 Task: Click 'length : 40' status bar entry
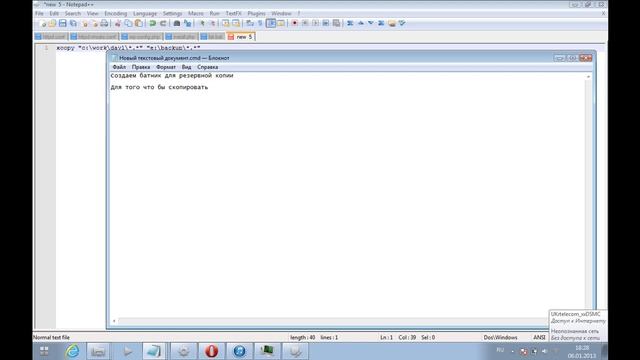click(x=302, y=338)
